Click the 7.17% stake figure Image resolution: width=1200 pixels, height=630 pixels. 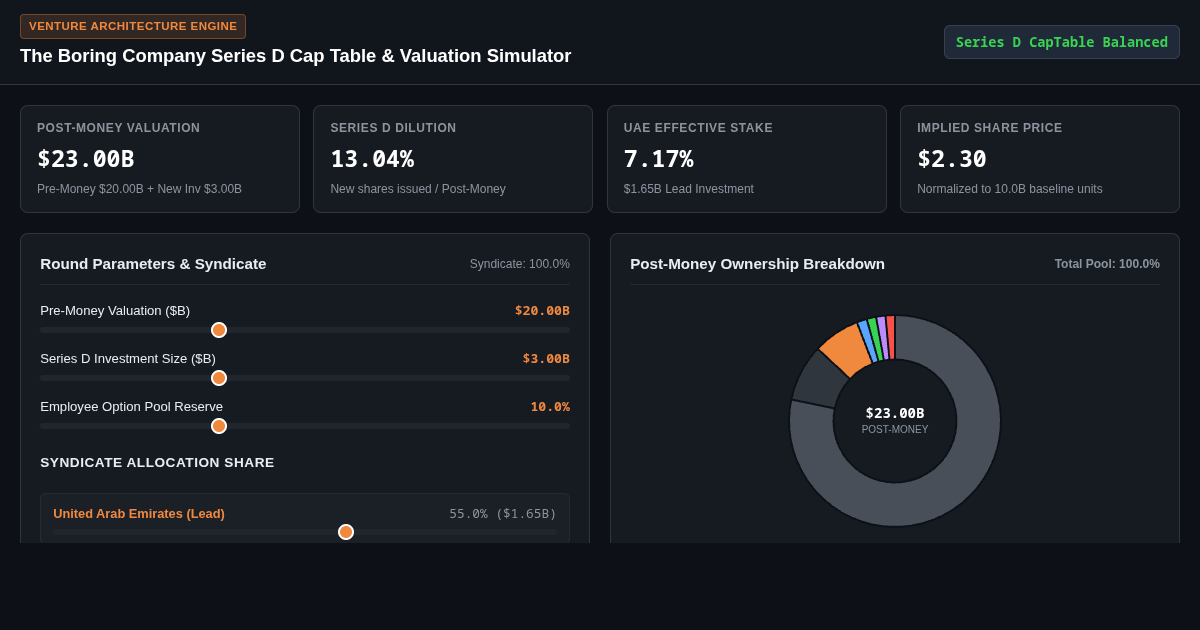(x=658, y=159)
